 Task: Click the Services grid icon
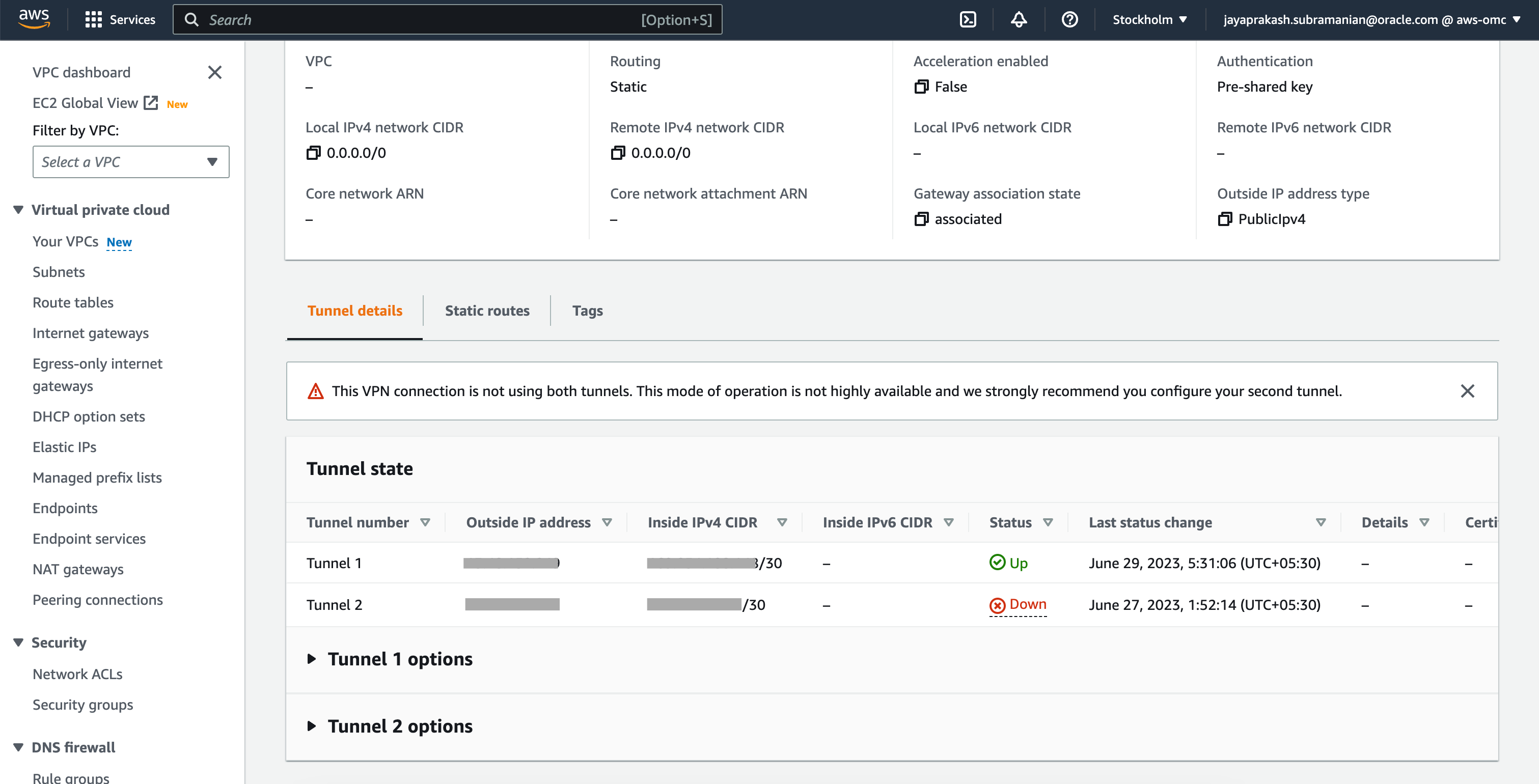tap(94, 19)
